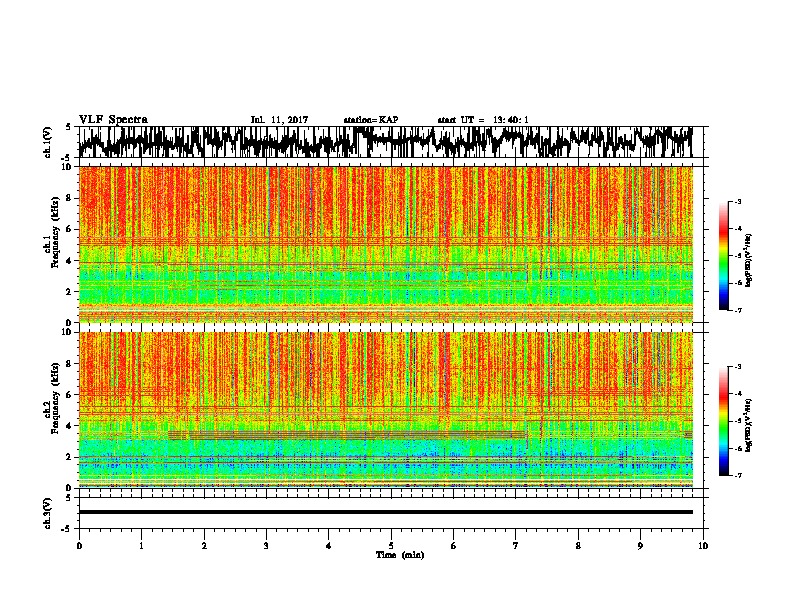Click the 9 minute tick on time axis
792x612 pixels.
pos(640,546)
